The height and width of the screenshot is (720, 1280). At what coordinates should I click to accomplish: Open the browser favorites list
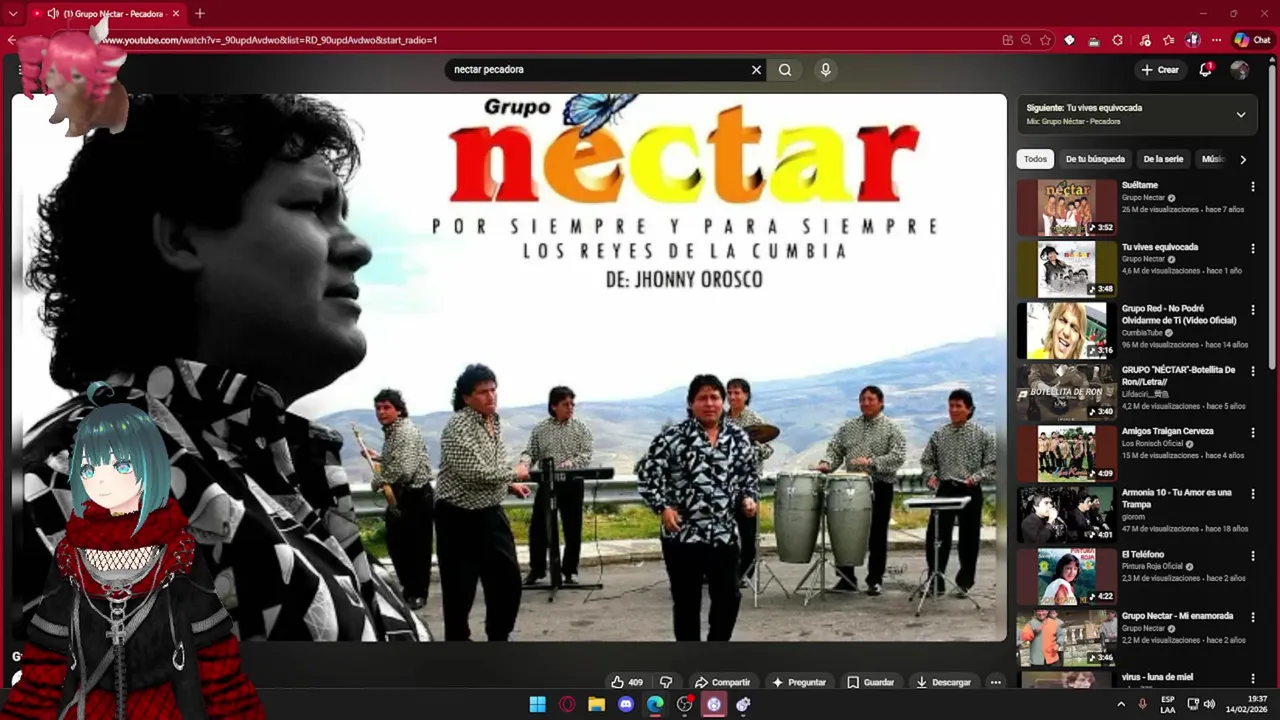(1169, 40)
